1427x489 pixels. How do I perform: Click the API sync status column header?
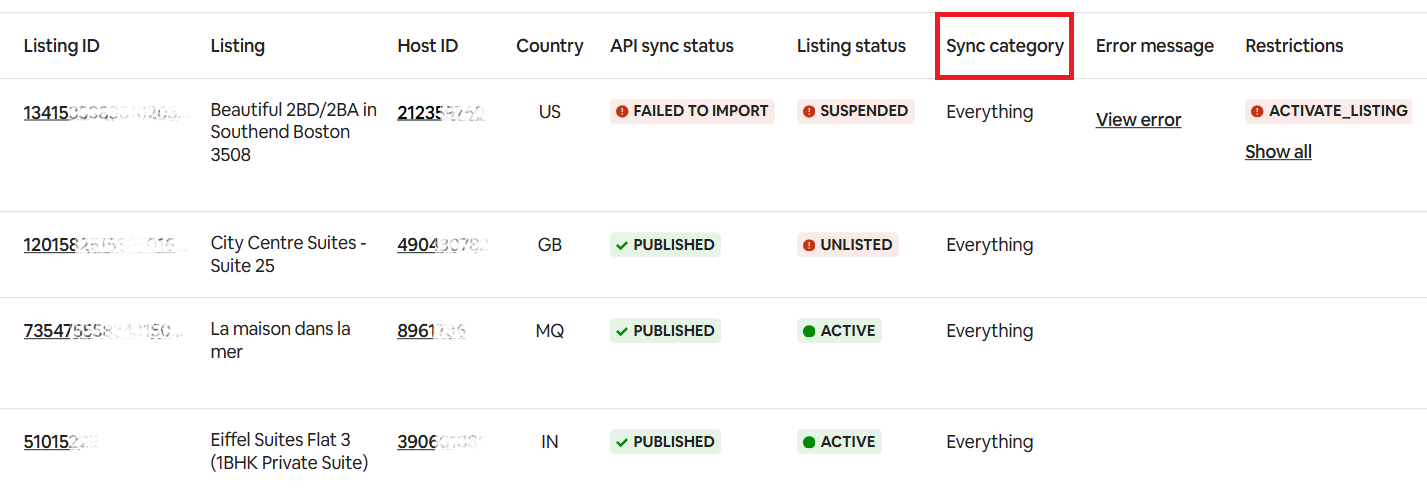pyautogui.click(x=671, y=46)
